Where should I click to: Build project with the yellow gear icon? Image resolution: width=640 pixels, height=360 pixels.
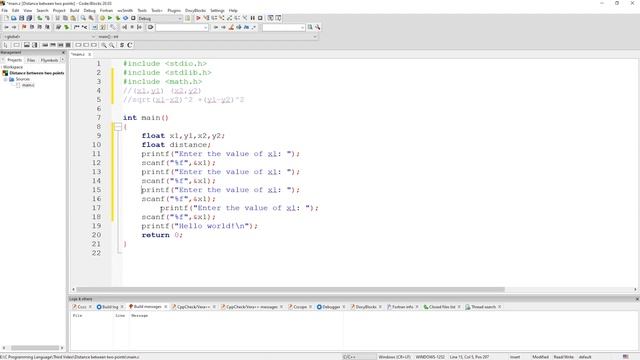(x=102, y=18)
